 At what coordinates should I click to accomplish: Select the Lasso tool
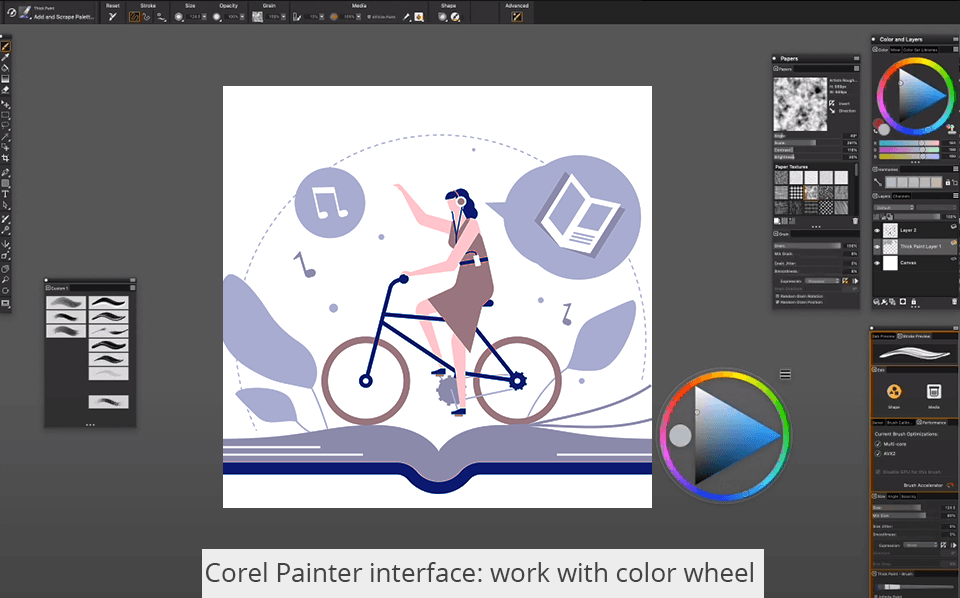(x=6, y=125)
